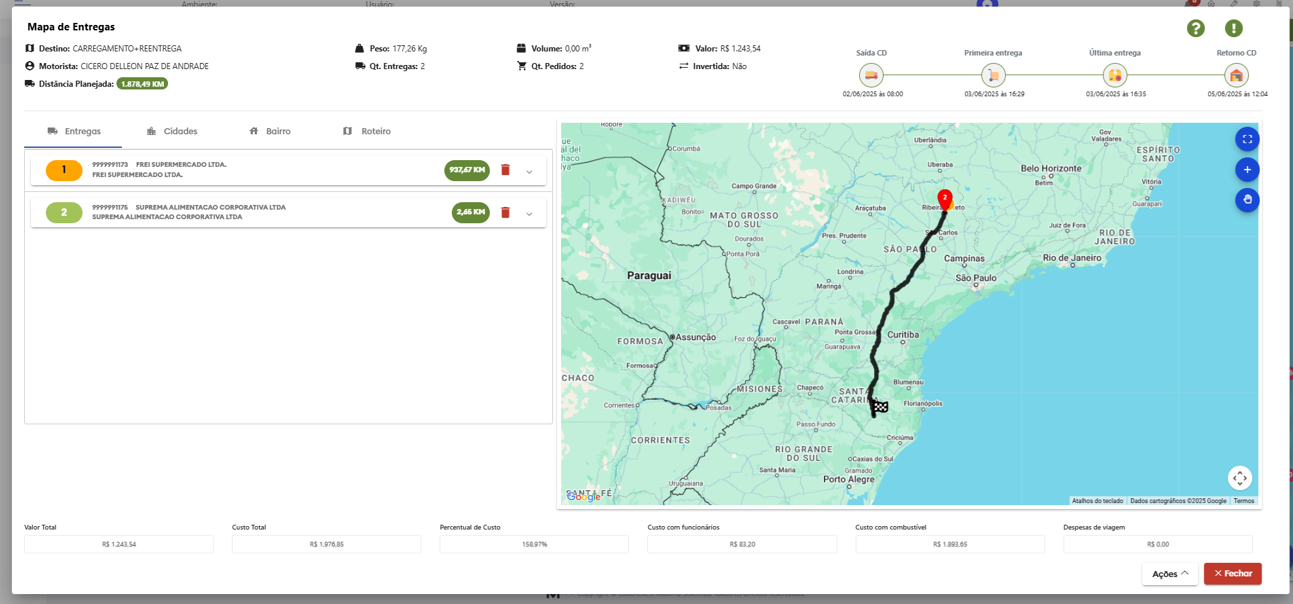This screenshot has height=604, width=1293.
Task: Click the Custo com combustível field
Action: pos(950,544)
